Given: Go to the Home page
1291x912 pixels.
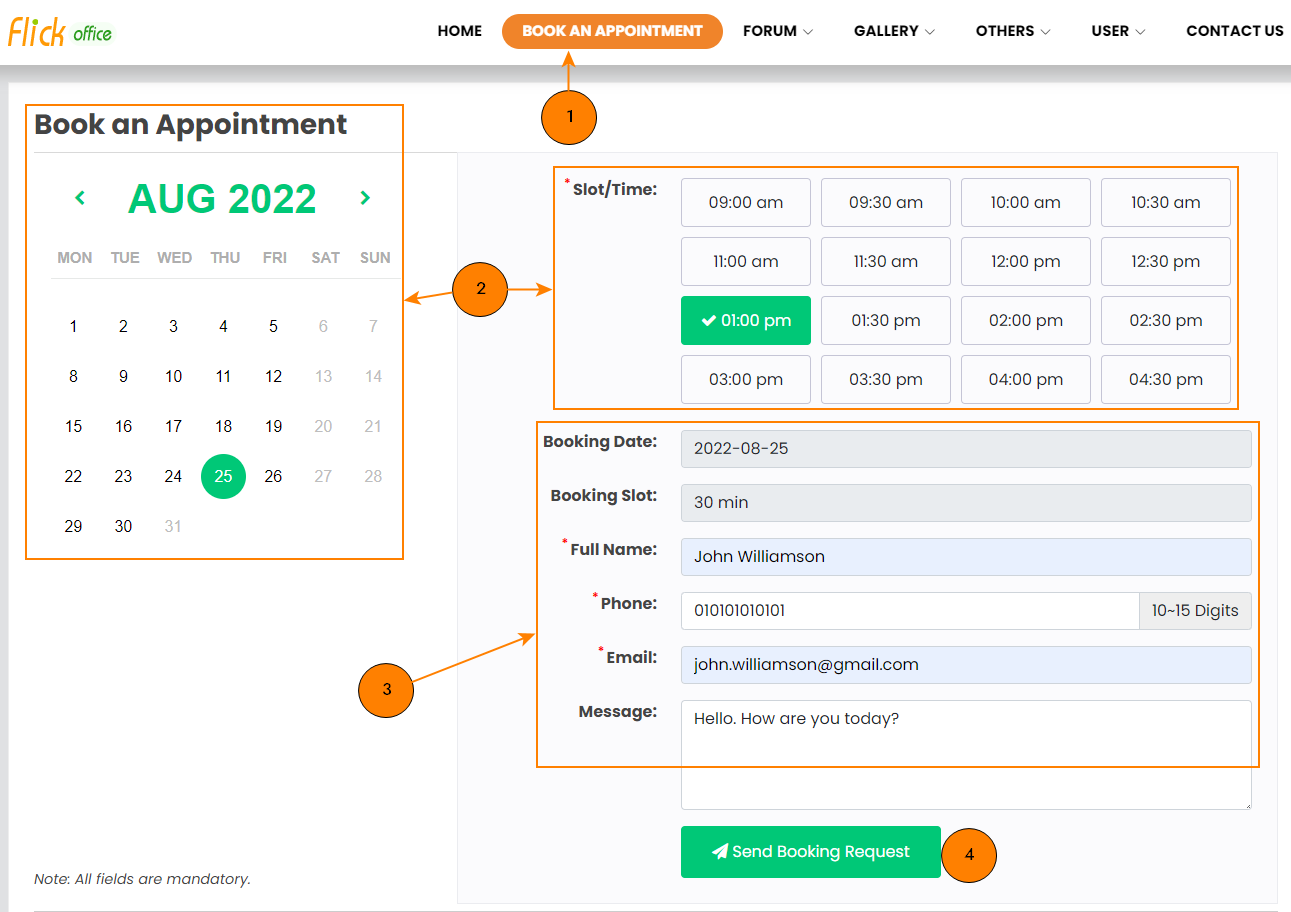Looking at the screenshot, I should [x=459, y=31].
